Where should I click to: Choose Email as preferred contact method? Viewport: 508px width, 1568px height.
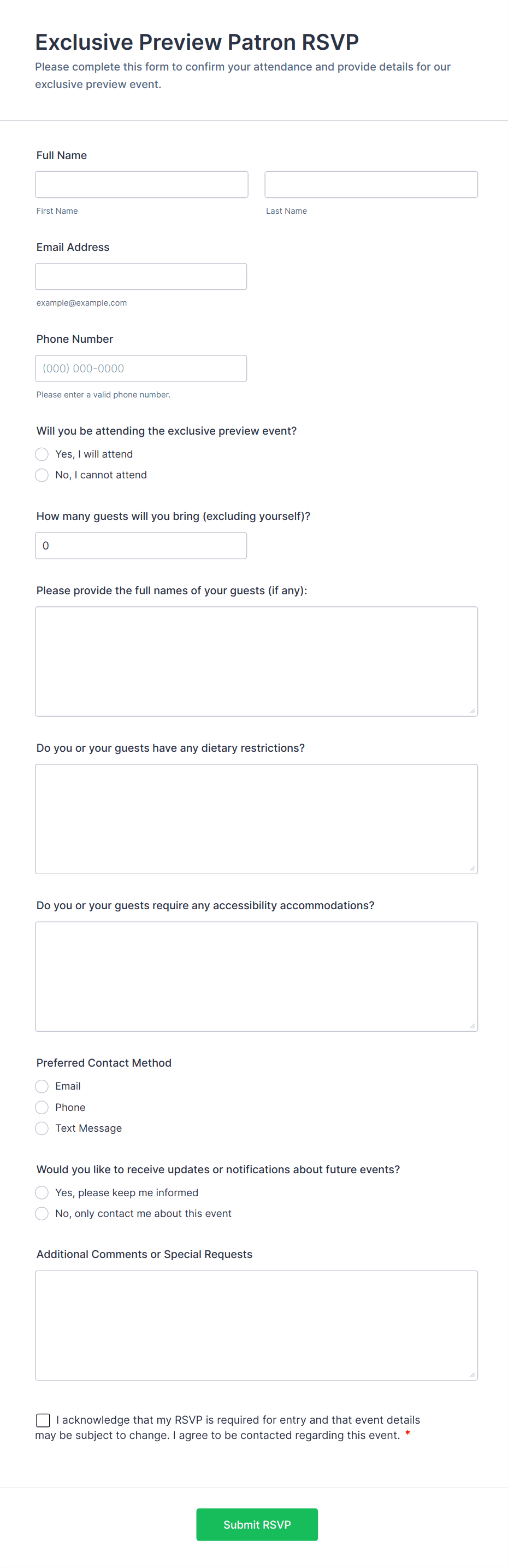[x=42, y=1086]
